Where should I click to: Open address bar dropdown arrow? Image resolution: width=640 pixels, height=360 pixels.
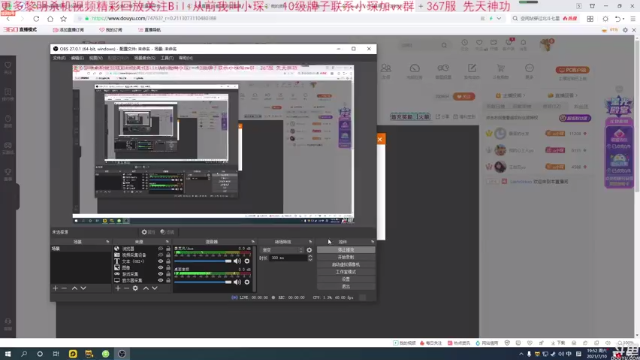[x=499, y=19]
